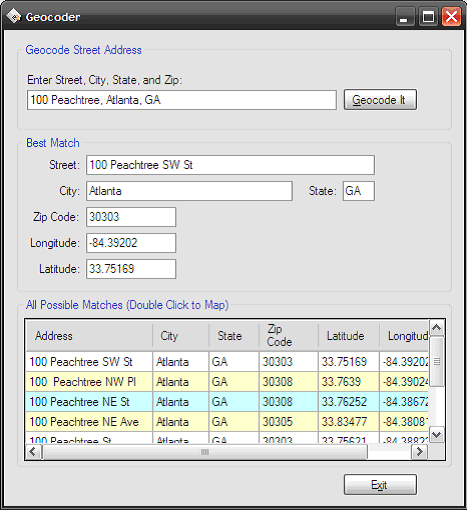Click the City field showing Atlanta
Image resolution: width=467 pixels, height=510 pixels.
[189, 191]
